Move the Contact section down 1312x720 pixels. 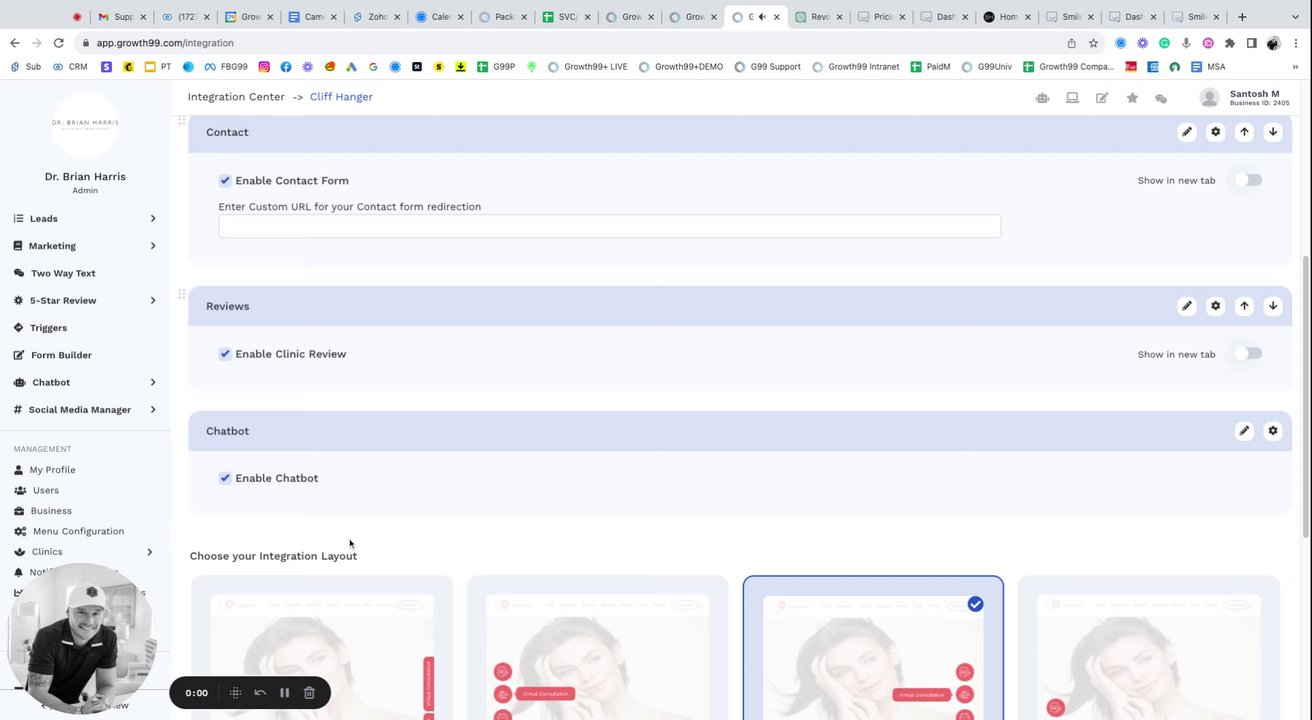tap(1273, 132)
